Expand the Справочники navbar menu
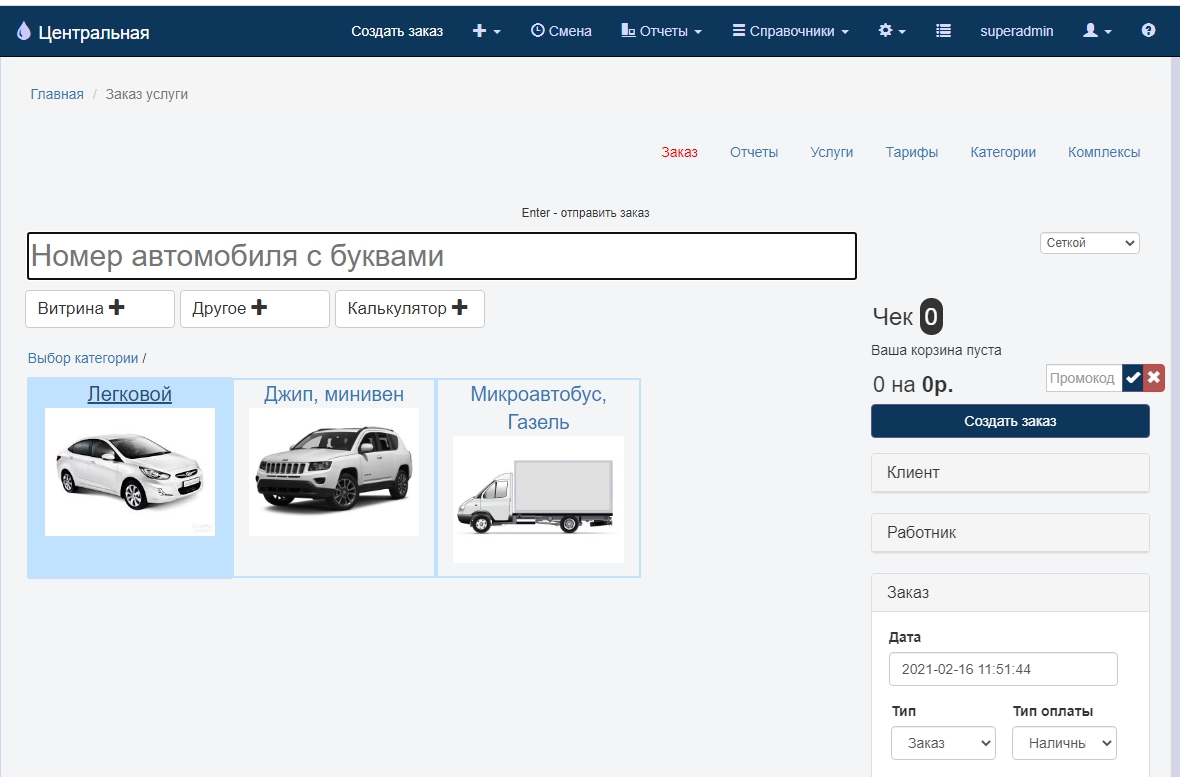The image size is (1180, 777). (x=790, y=31)
